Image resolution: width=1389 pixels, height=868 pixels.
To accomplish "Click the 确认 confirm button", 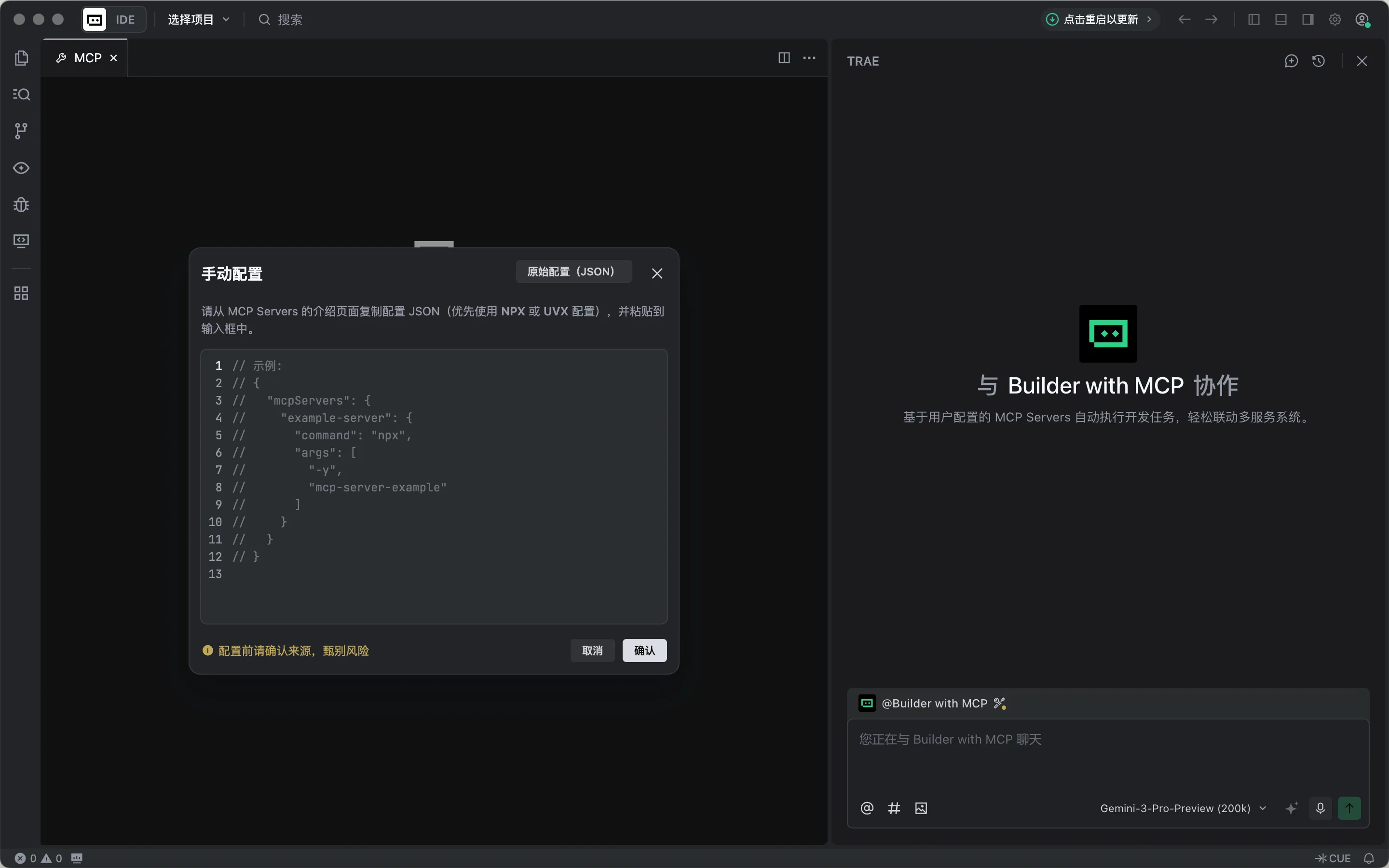I will 644,651.
